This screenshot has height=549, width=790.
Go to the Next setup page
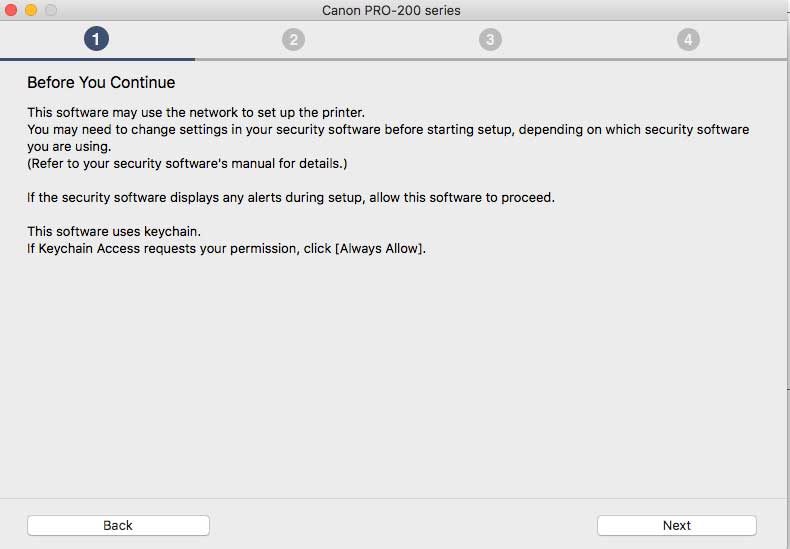(677, 525)
